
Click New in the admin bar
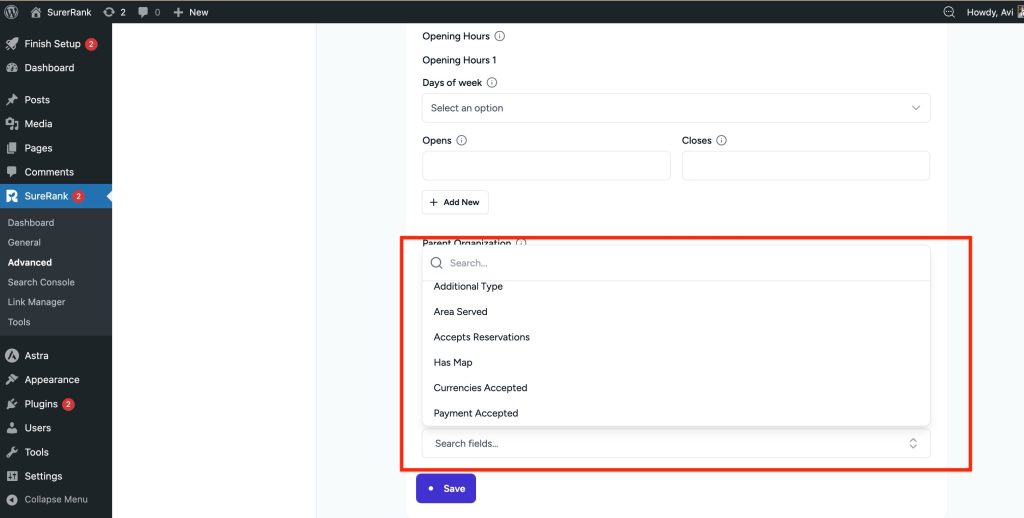click(191, 12)
